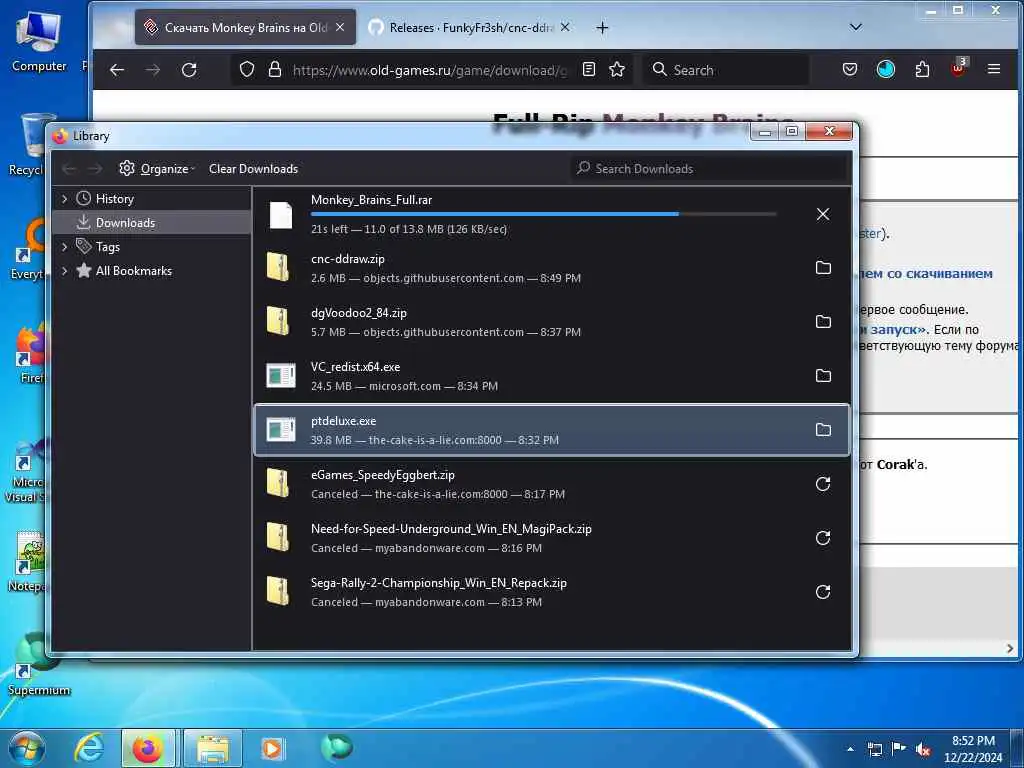Open the Firefox downloads progress icon

tap(886, 69)
